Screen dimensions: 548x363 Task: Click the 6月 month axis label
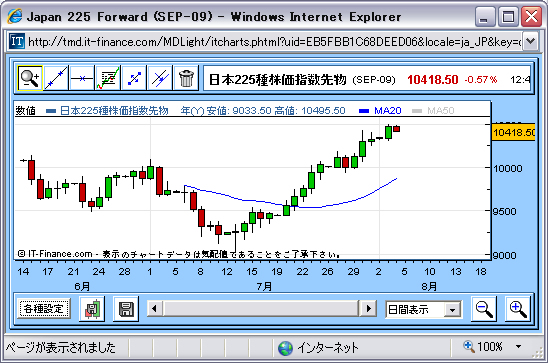(82, 286)
